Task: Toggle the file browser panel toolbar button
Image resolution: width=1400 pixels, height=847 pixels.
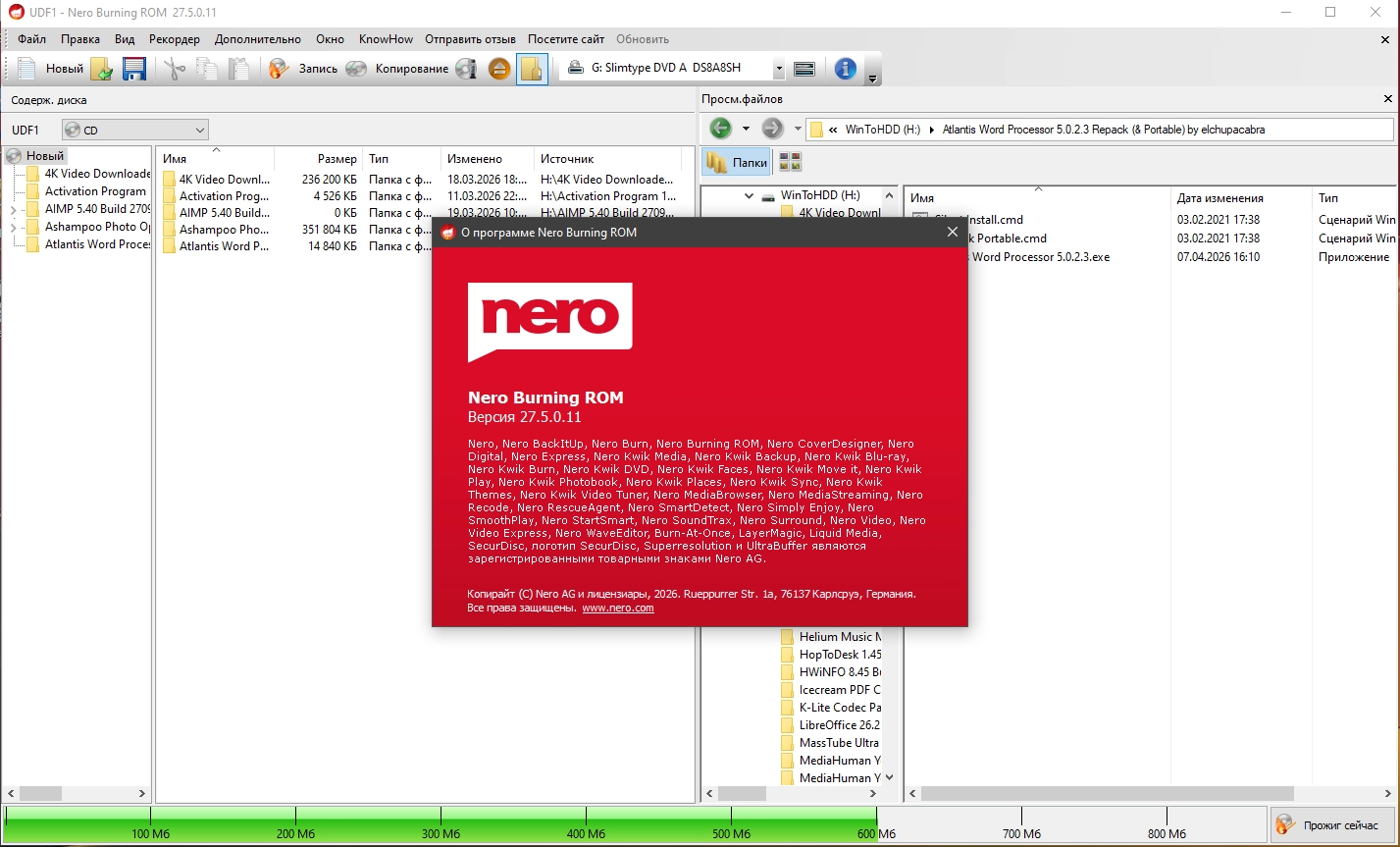Action: click(x=532, y=69)
